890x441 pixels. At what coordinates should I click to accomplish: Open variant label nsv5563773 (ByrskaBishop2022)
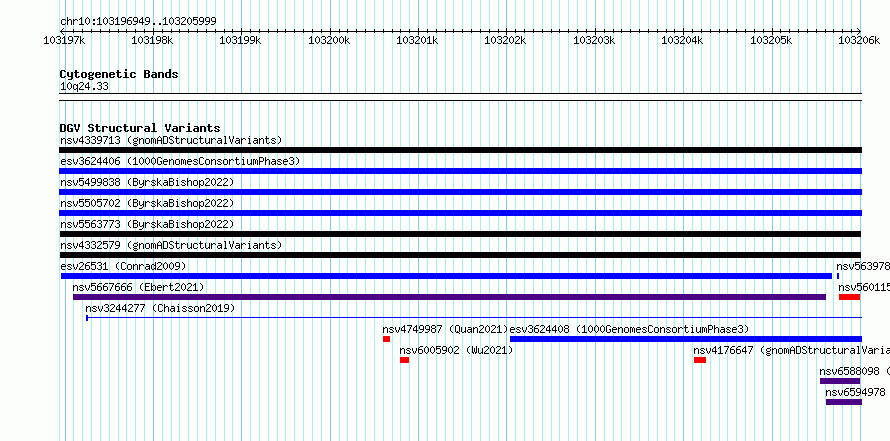[147, 224]
